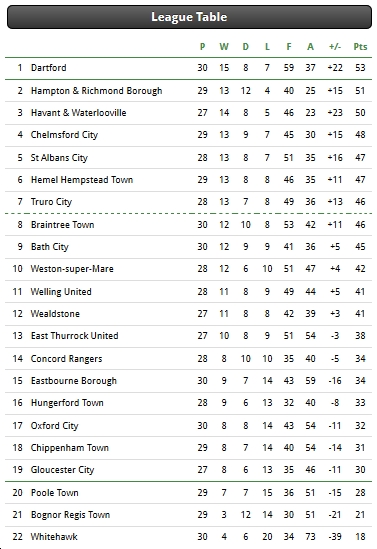Select the Welling United row

click(x=188, y=292)
